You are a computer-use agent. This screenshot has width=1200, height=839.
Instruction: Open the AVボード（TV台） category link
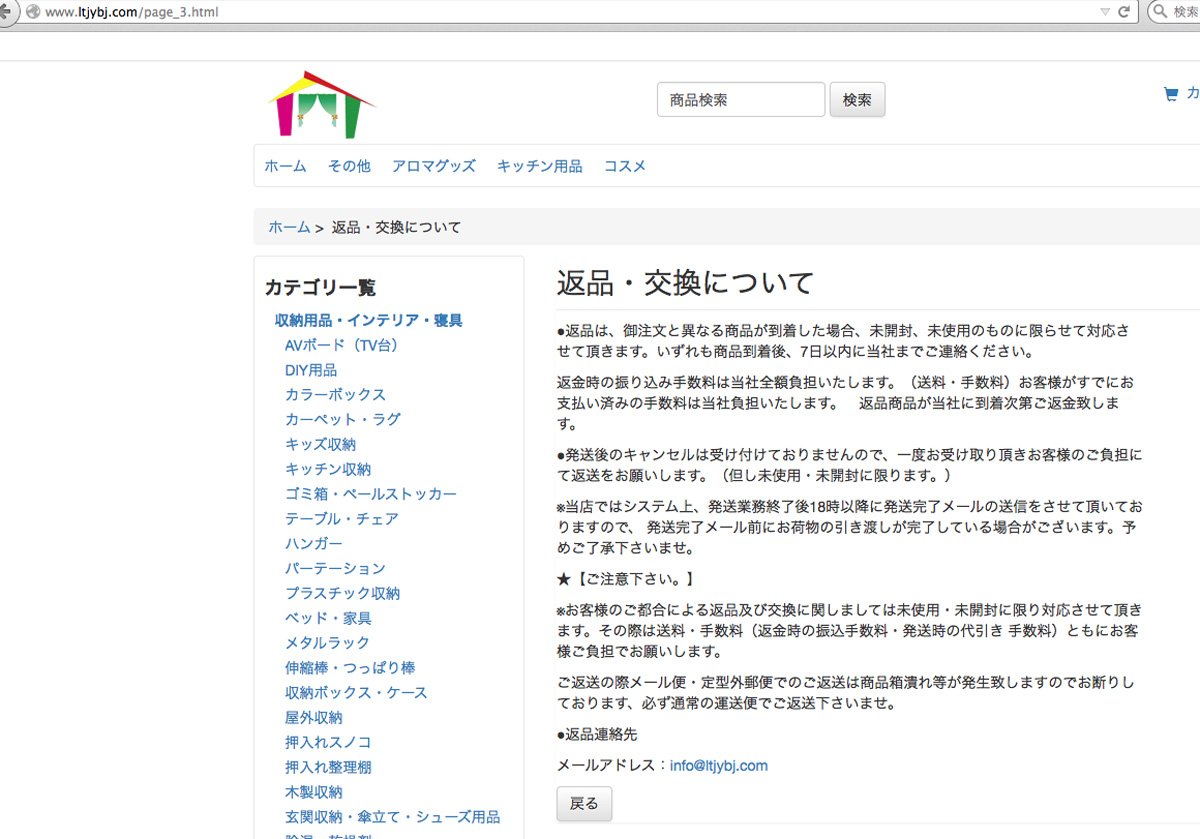[x=341, y=345]
